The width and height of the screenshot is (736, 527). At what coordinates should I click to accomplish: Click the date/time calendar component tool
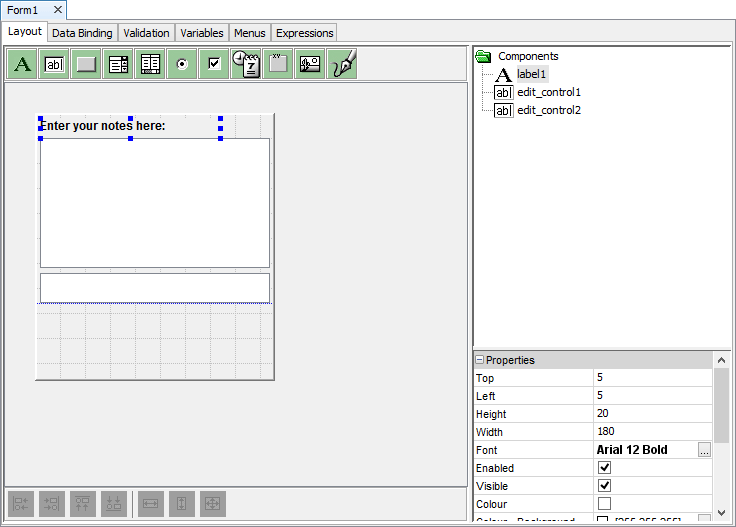246,64
